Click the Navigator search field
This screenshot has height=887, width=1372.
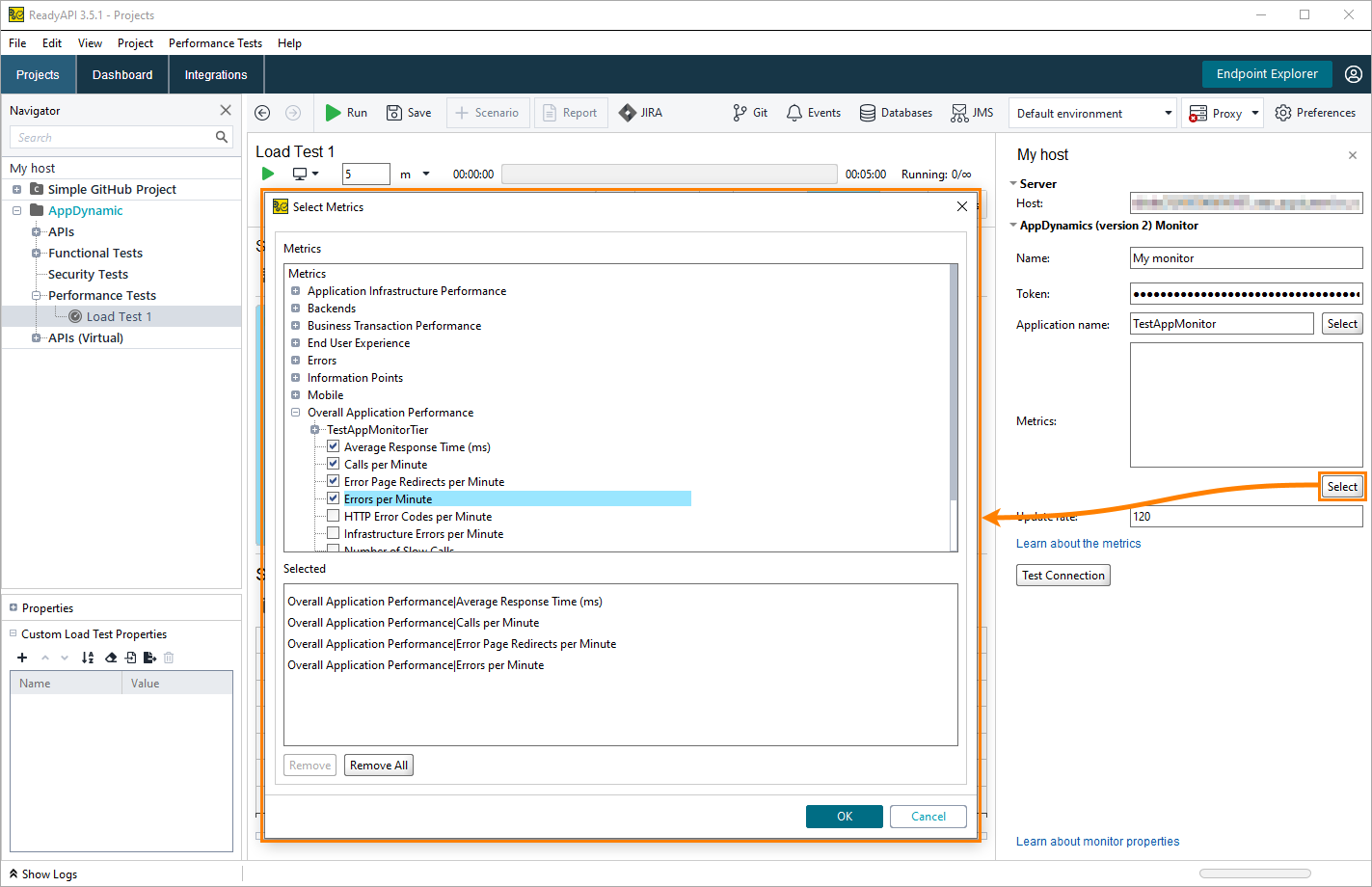pyautogui.click(x=116, y=136)
